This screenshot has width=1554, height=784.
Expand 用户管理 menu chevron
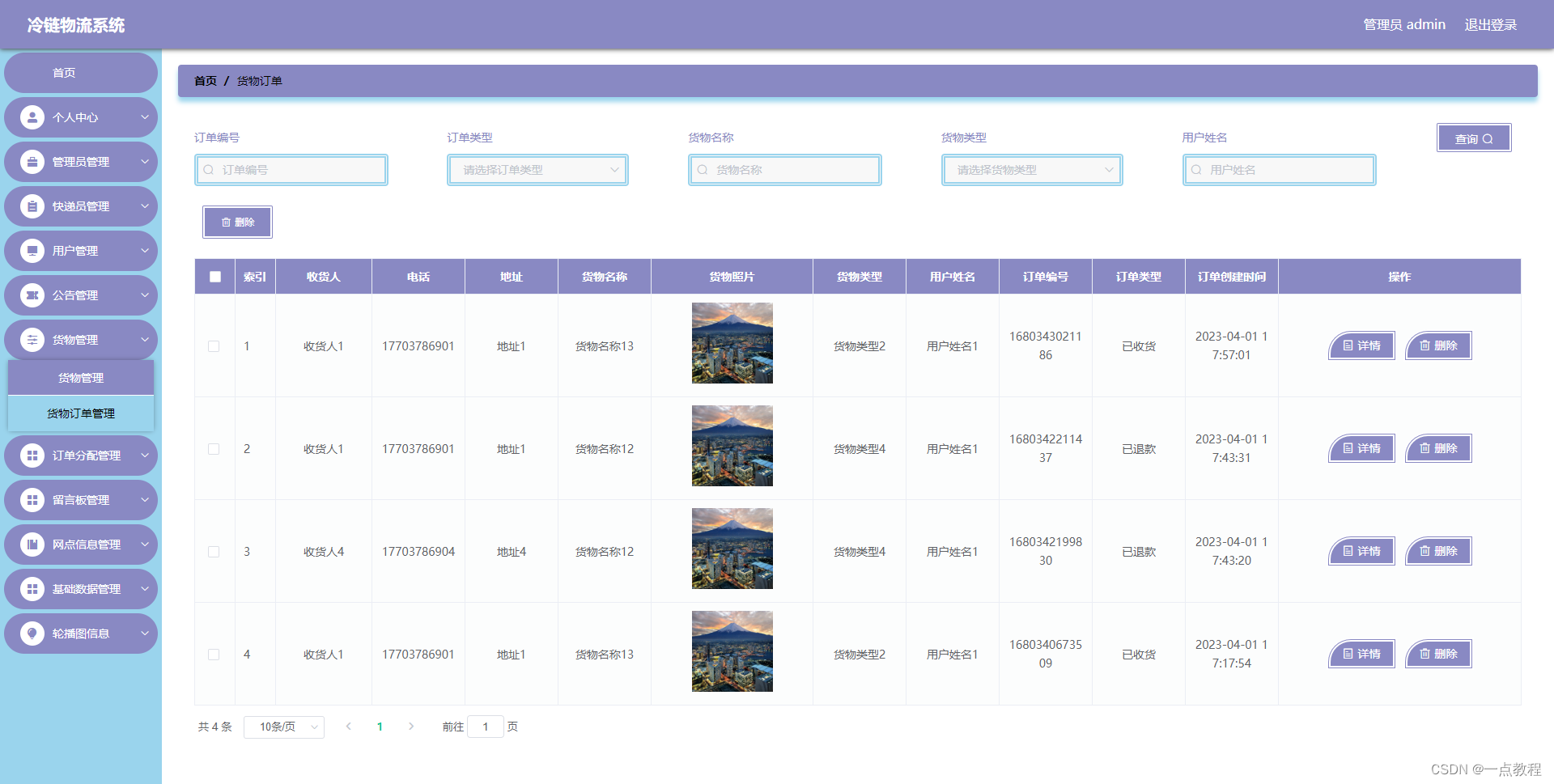pos(145,251)
